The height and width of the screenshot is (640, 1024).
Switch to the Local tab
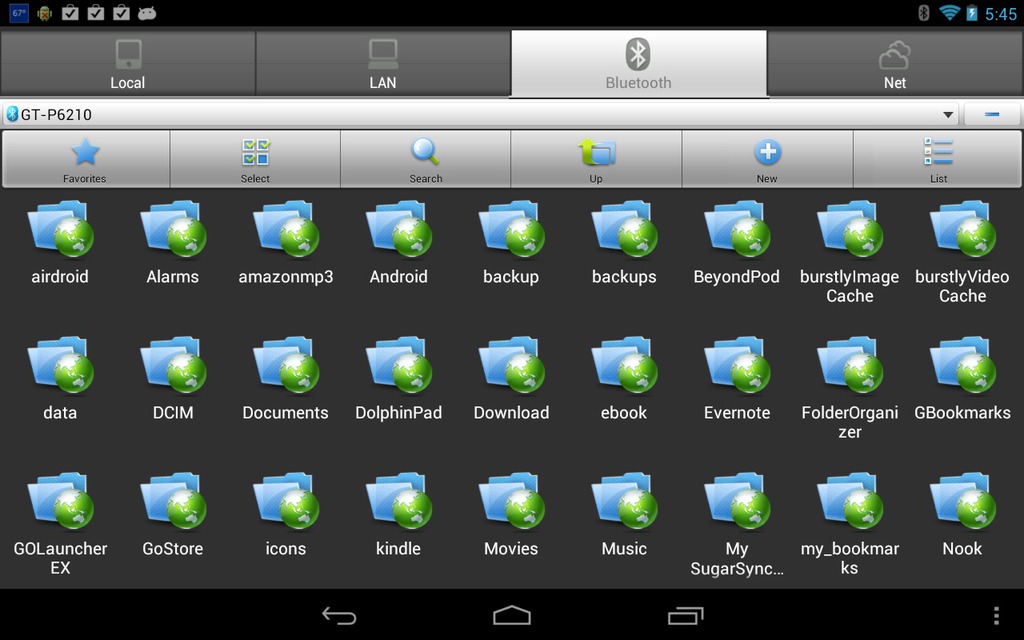[x=127, y=63]
